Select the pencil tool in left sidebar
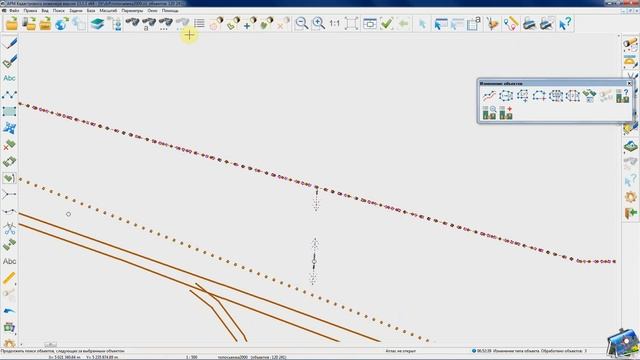 tap(9, 44)
